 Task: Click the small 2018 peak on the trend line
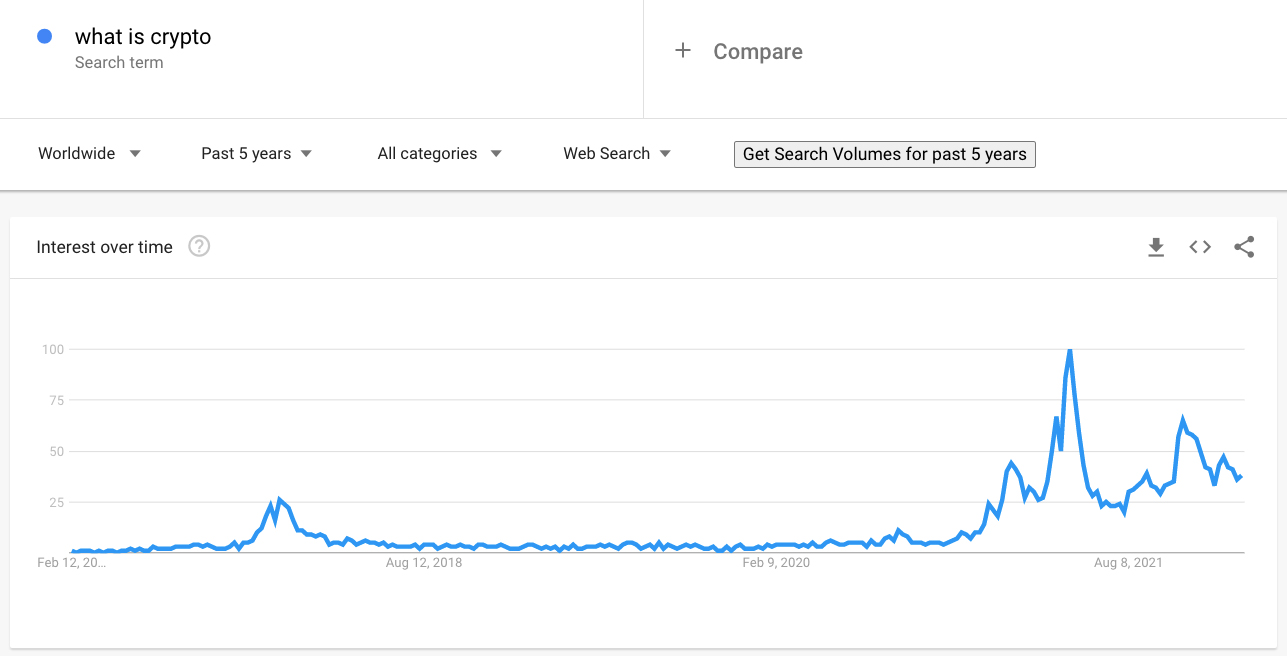pos(280,498)
